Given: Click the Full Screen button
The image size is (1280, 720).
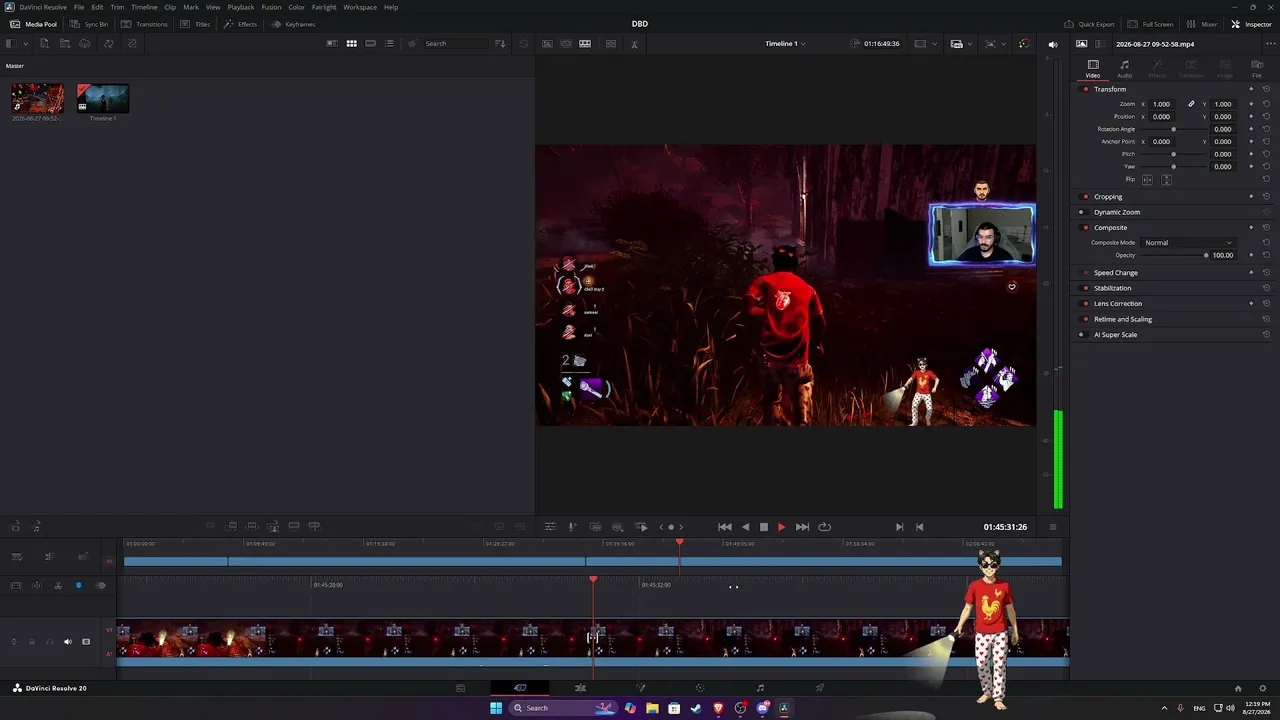Looking at the screenshot, I should click(1150, 24).
